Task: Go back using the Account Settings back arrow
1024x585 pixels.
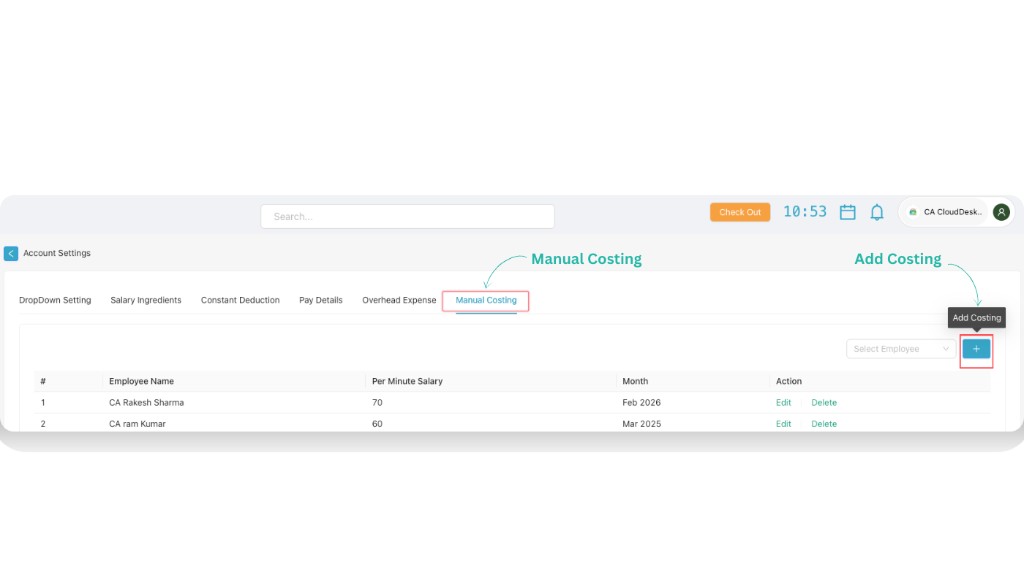Action: click(12, 253)
